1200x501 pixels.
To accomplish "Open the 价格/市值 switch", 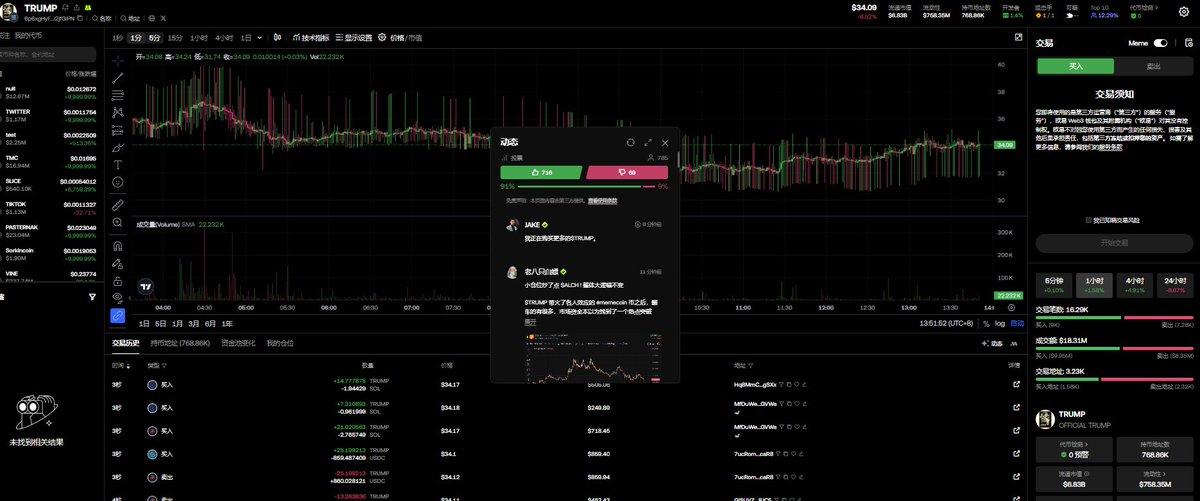I will pyautogui.click(x=405, y=37).
